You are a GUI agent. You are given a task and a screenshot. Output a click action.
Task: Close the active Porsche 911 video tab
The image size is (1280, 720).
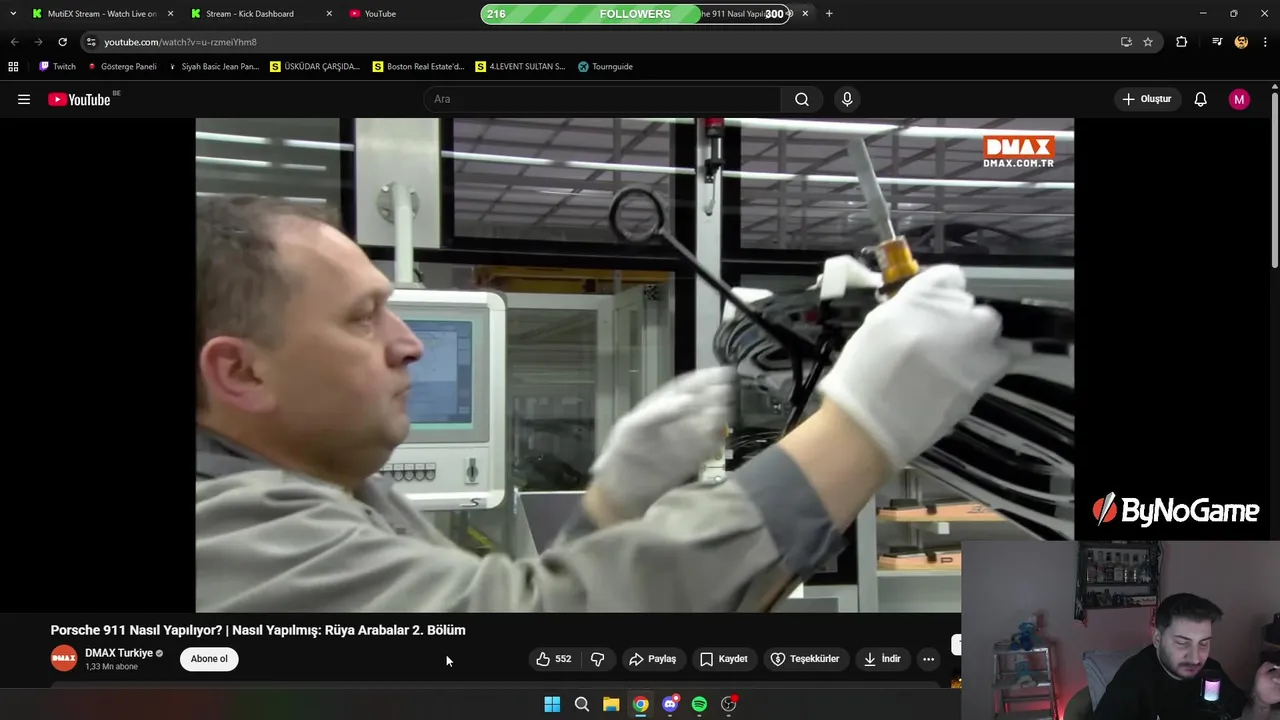pos(805,14)
